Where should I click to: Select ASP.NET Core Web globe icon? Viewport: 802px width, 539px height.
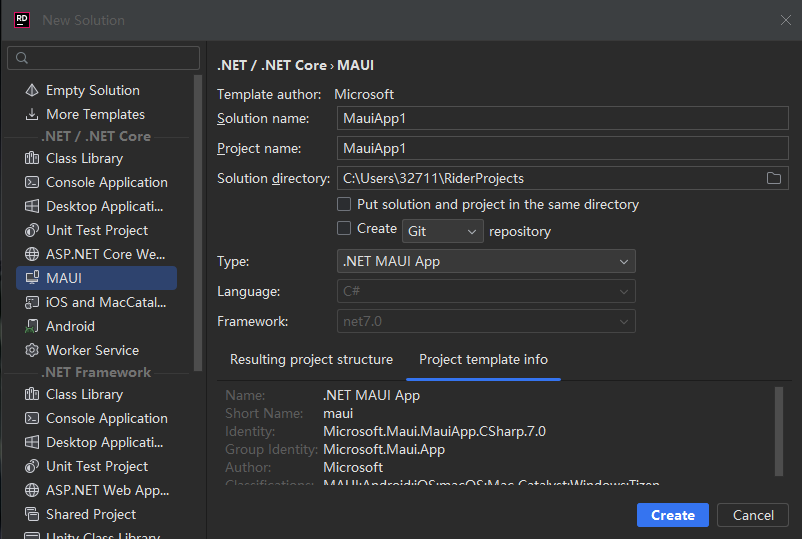32,254
